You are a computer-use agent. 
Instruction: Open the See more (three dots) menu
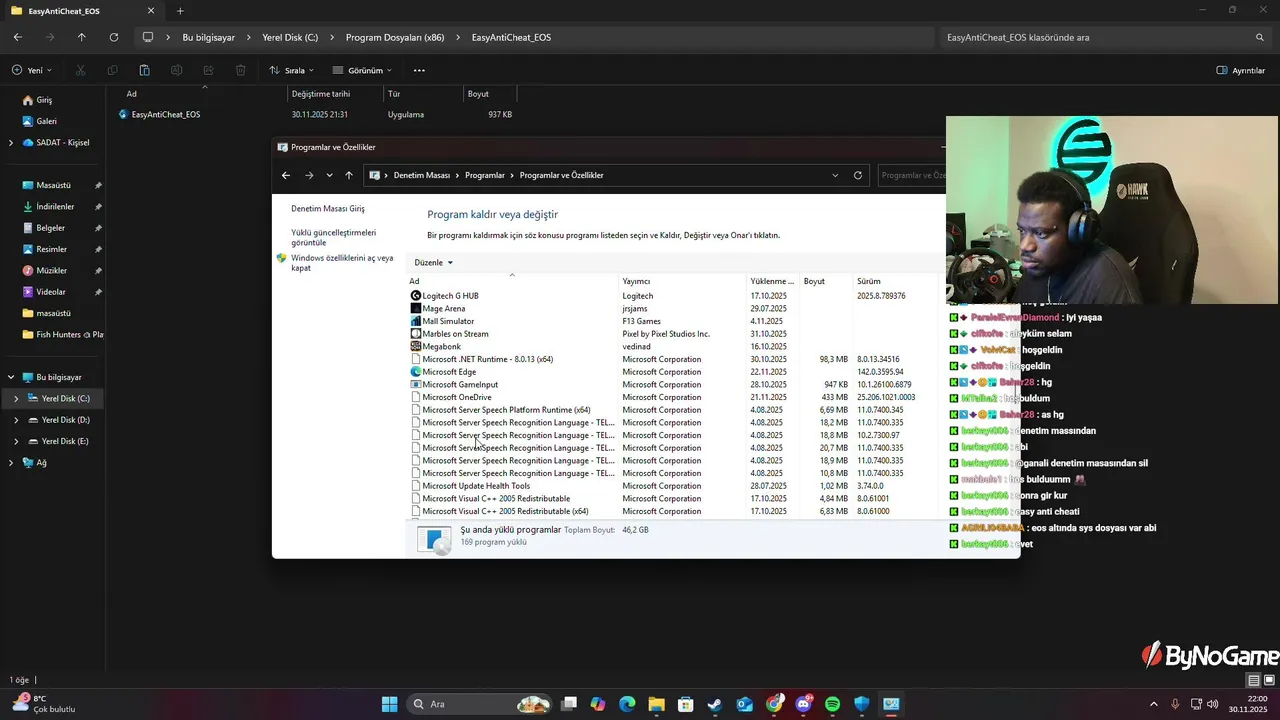coord(419,70)
